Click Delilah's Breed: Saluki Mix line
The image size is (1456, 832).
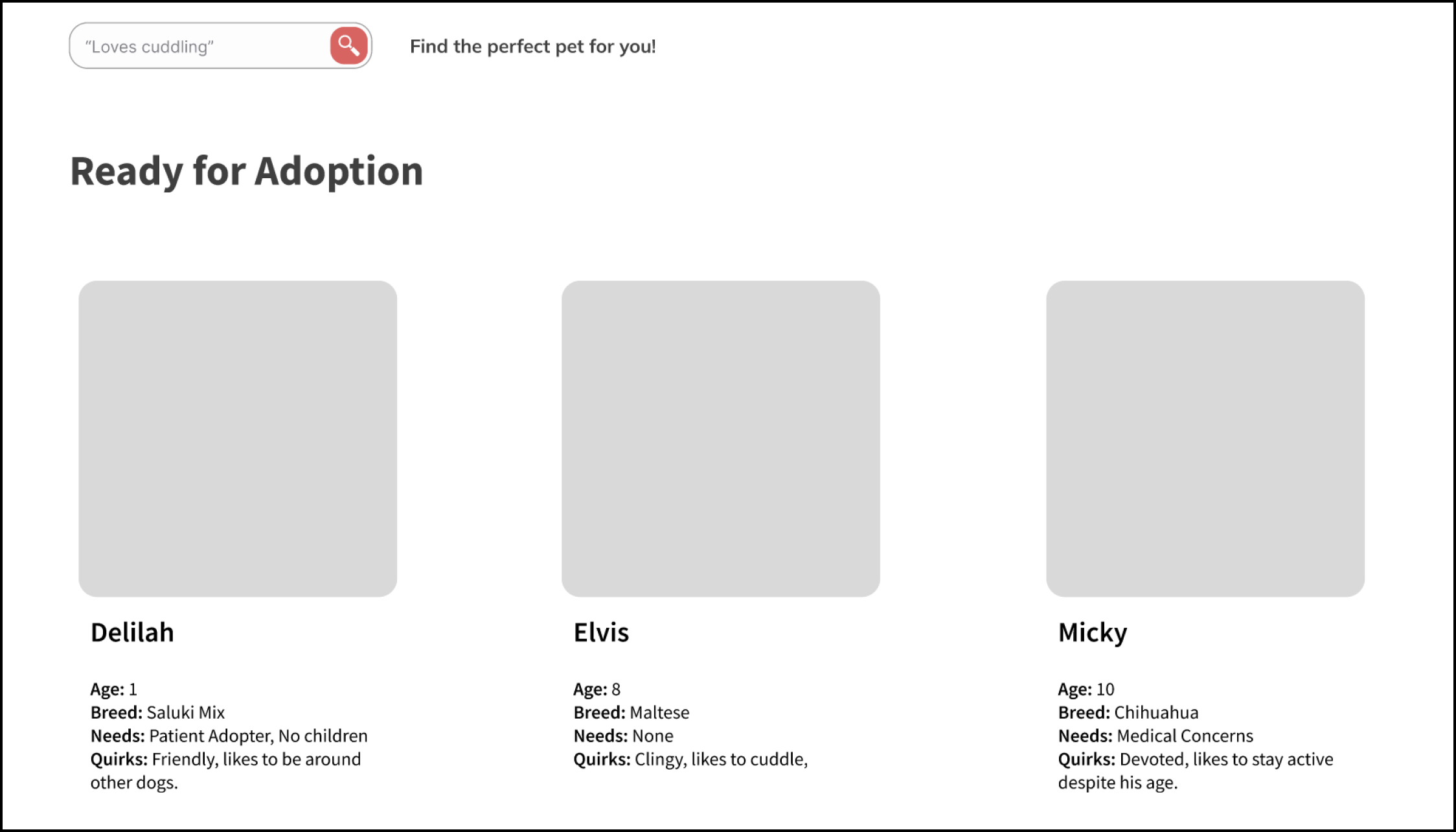click(x=157, y=713)
